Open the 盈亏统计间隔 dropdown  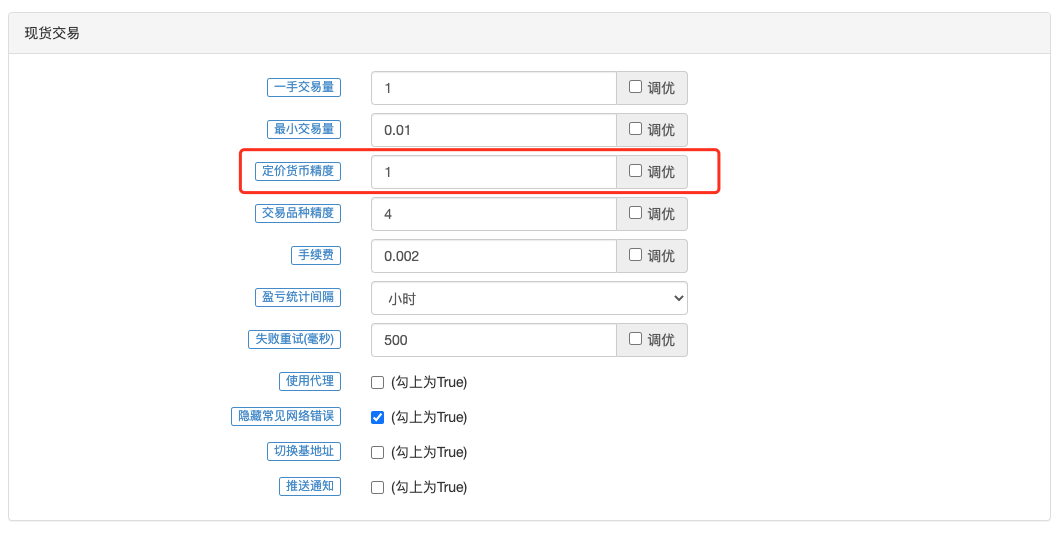click(x=529, y=298)
